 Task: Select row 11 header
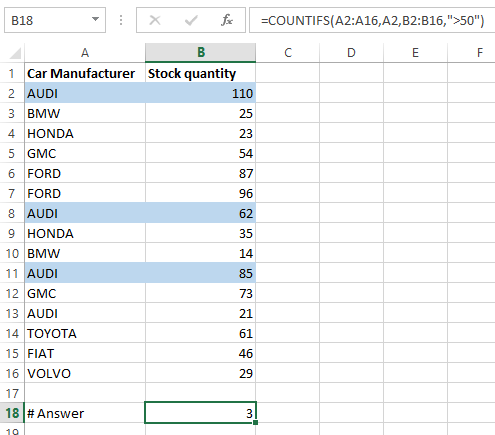tap(12, 273)
